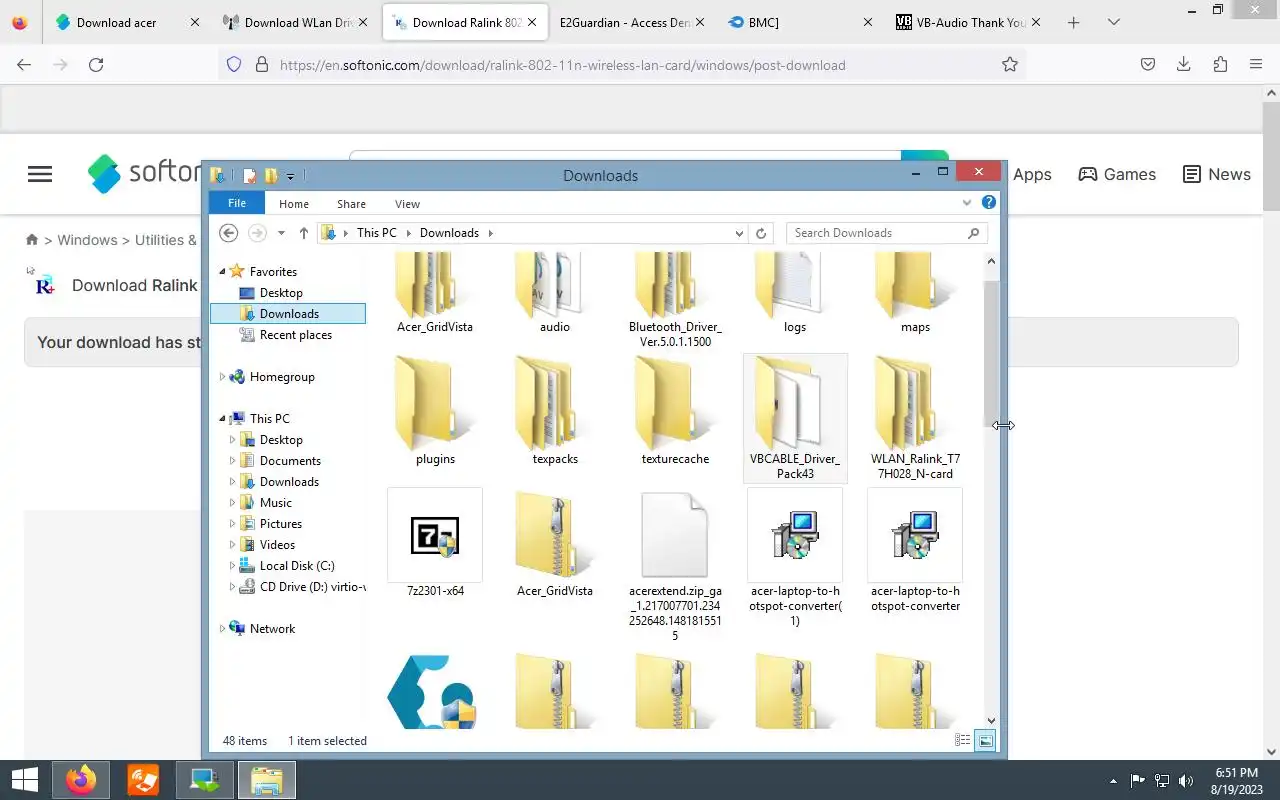Image resolution: width=1280 pixels, height=800 pixels.
Task: Click Explorer Help question mark icon
Action: click(x=989, y=203)
